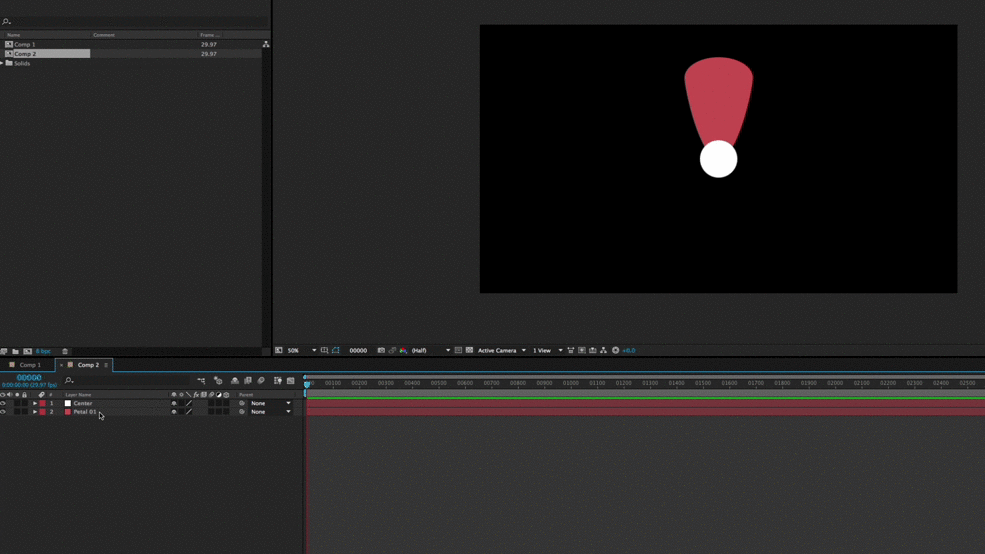The width and height of the screenshot is (985, 554).
Task: Close the Comp 2 timeline tab
Action: pyautogui.click(x=61, y=365)
